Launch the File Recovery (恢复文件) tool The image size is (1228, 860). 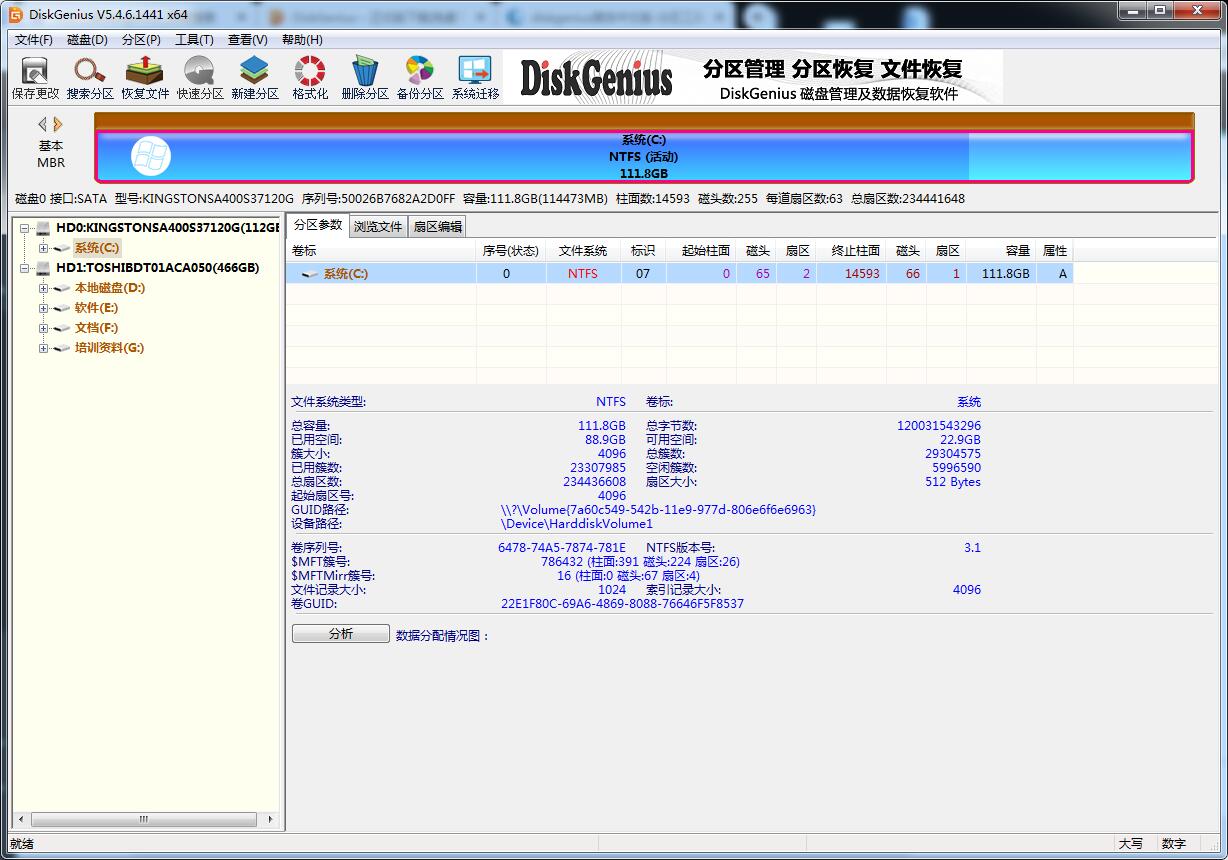[x=145, y=78]
